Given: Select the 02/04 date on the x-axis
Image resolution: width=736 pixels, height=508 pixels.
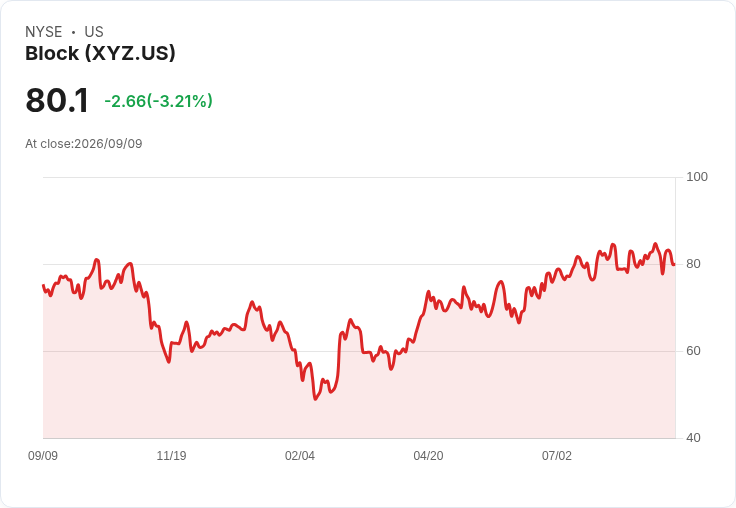Looking at the screenshot, I should pyautogui.click(x=299, y=455).
